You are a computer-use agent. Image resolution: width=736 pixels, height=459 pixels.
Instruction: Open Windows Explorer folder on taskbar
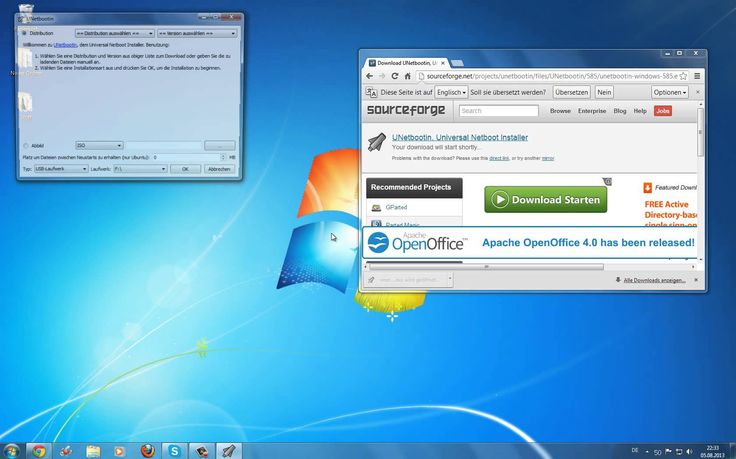coord(93,451)
